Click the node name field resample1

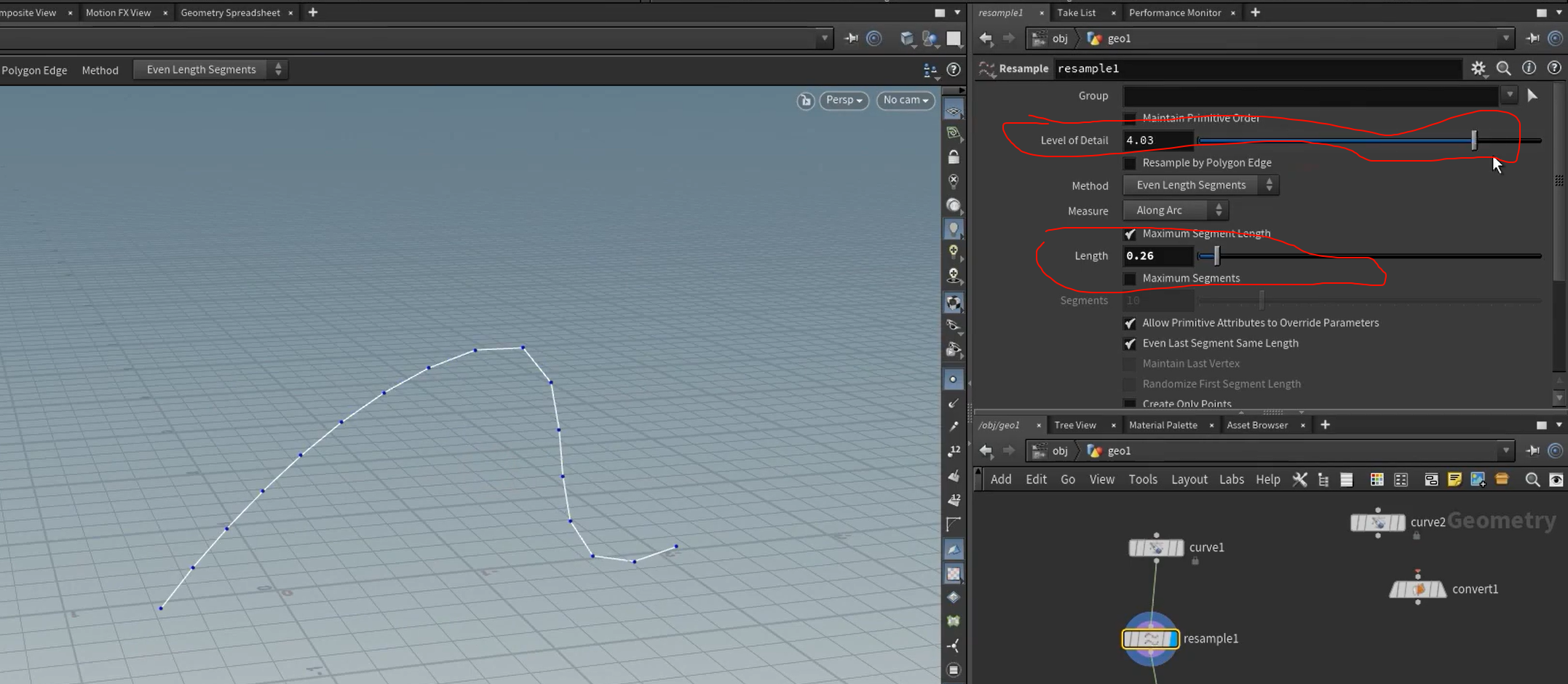click(1257, 68)
